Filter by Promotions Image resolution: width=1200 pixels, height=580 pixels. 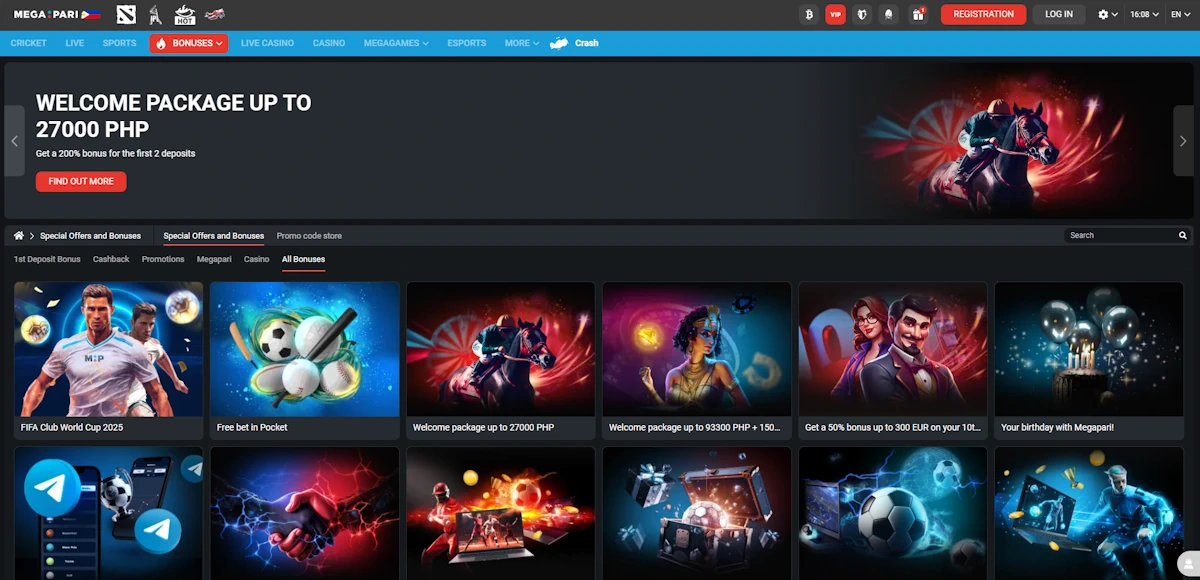(163, 259)
